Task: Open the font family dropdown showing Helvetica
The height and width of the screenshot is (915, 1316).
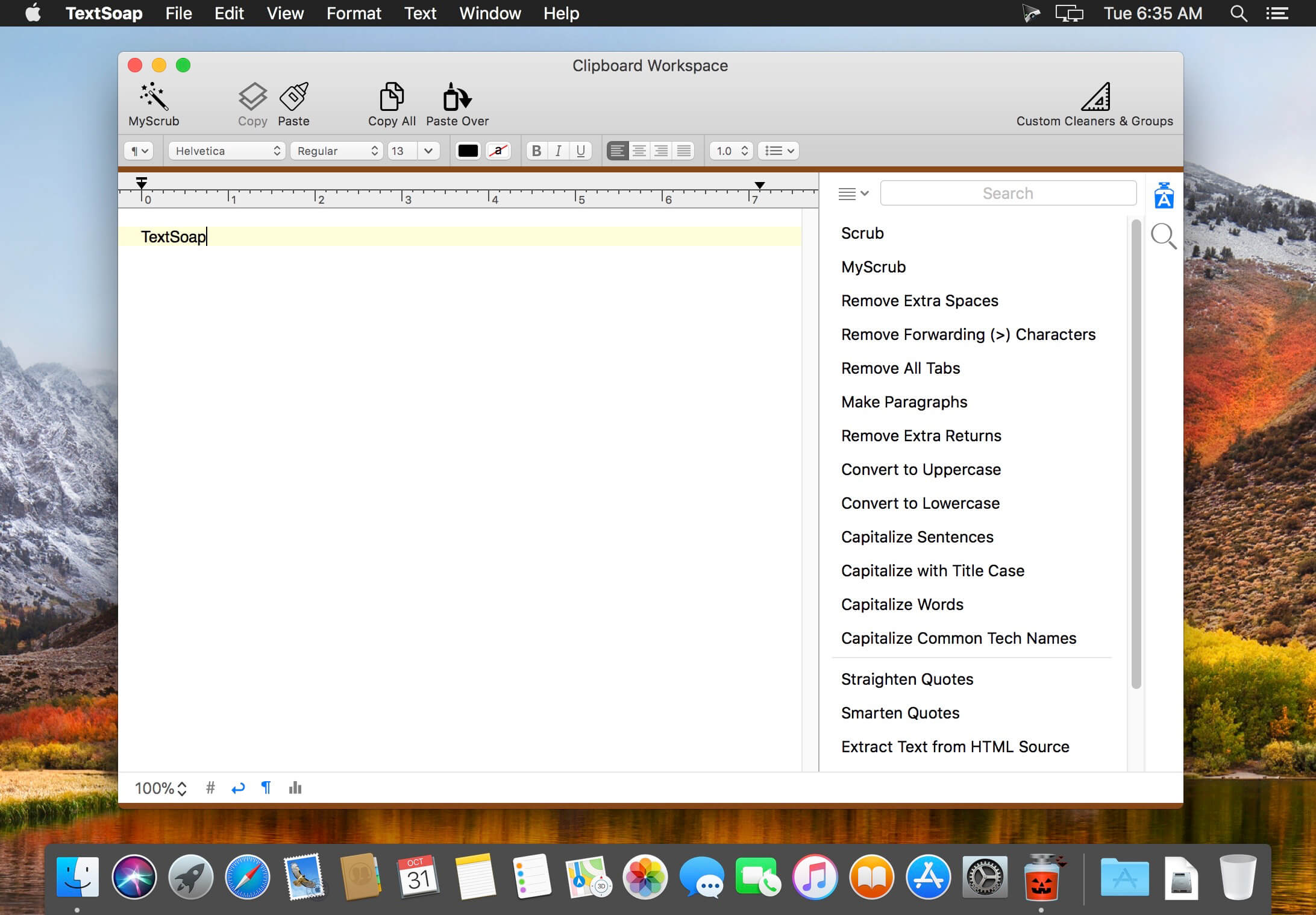Action: pos(226,151)
